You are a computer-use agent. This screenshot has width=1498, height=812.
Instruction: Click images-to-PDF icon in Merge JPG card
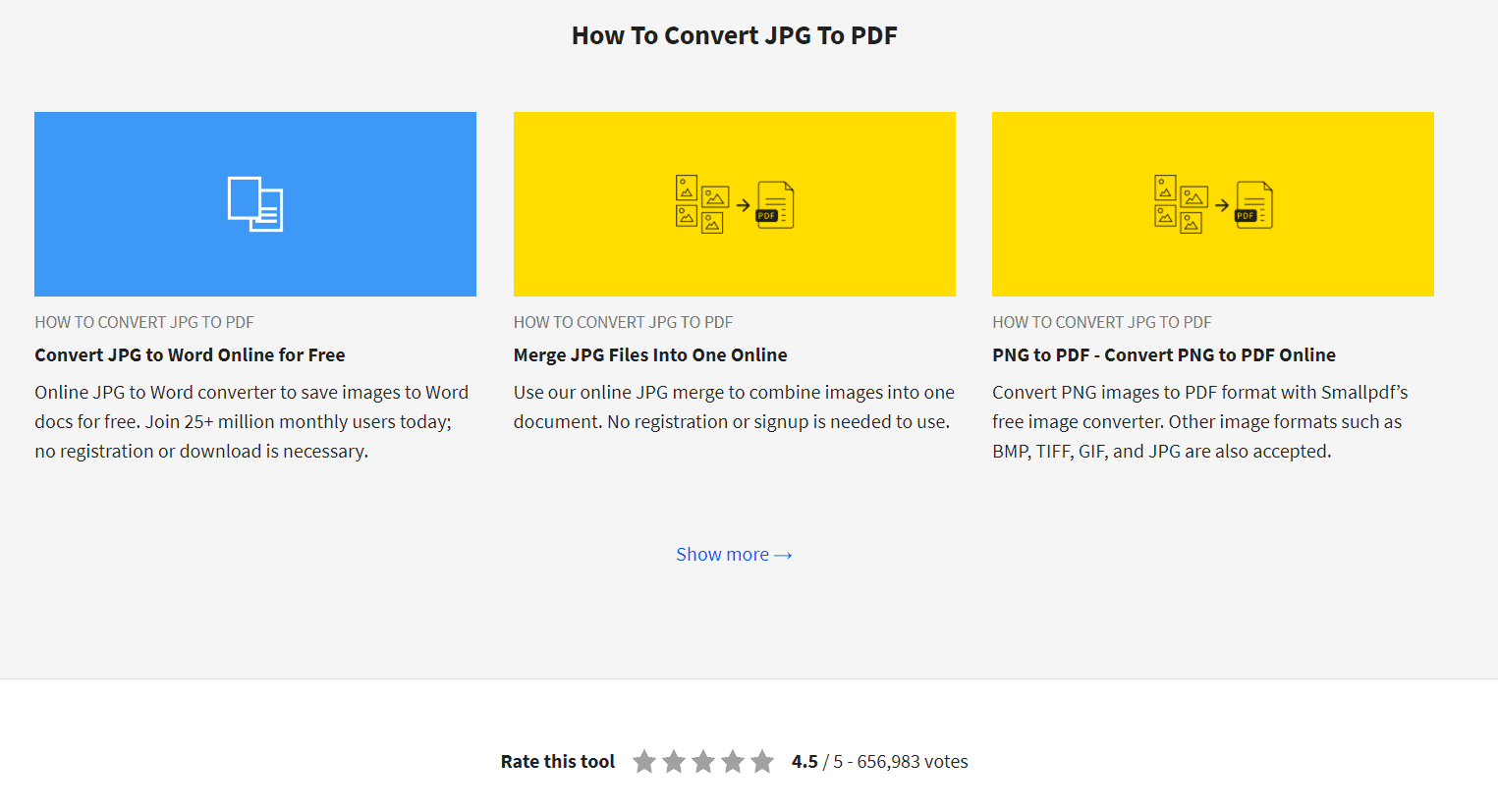click(x=735, y=204)
